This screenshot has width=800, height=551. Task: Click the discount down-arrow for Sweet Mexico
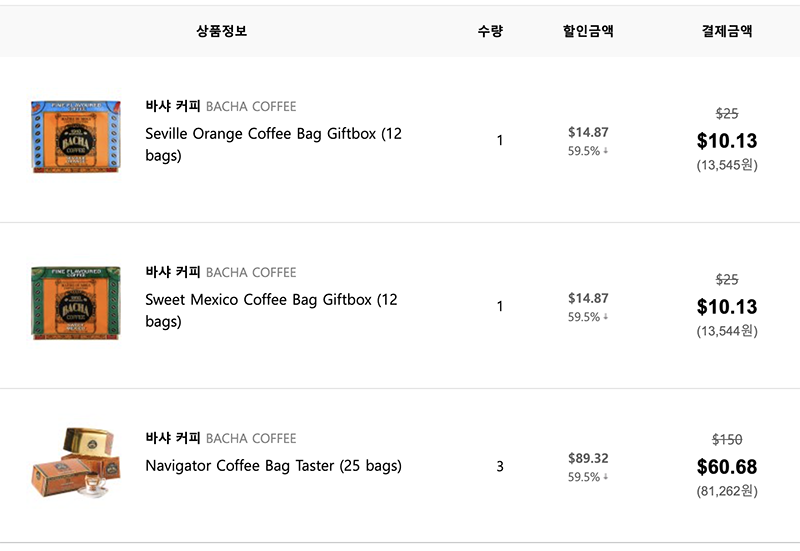(x=606, y=317)
